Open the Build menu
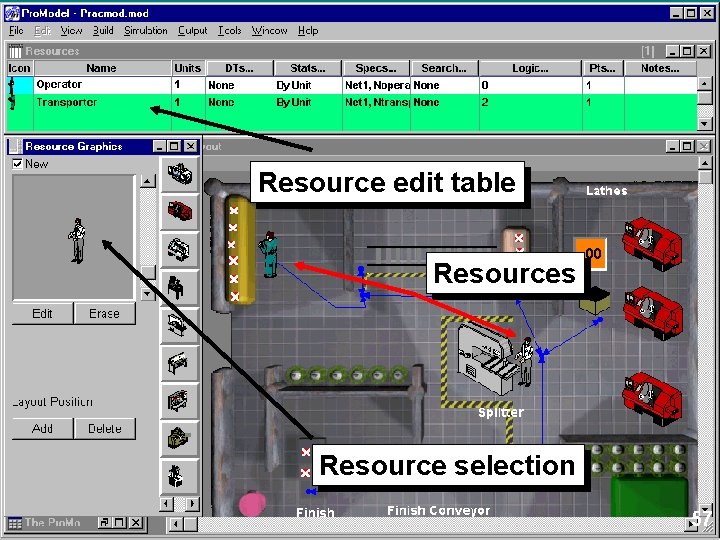This screenshot has width=720, height=540. coord(103,31)
